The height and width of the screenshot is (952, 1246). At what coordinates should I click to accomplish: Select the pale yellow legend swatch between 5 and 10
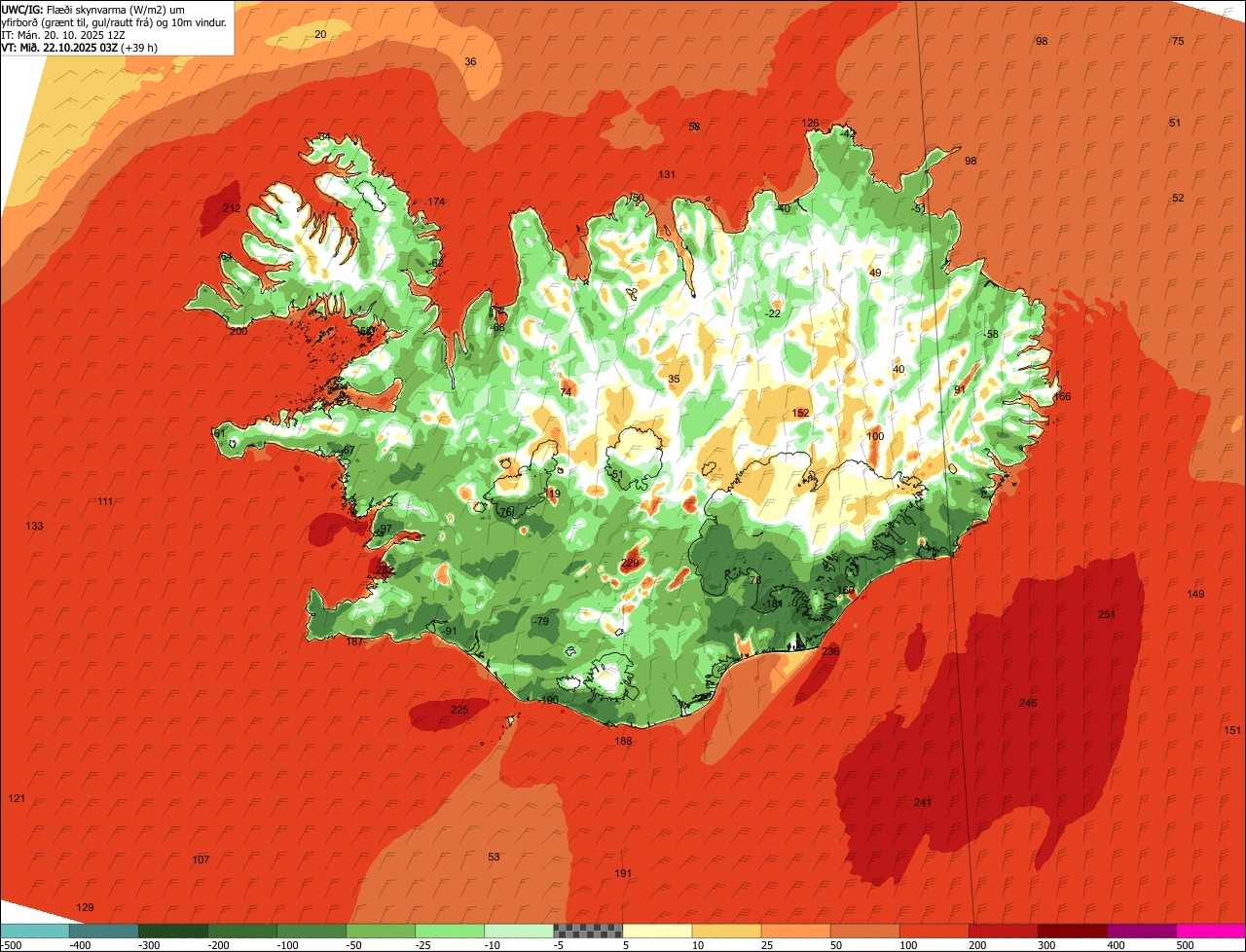point(656,931)
